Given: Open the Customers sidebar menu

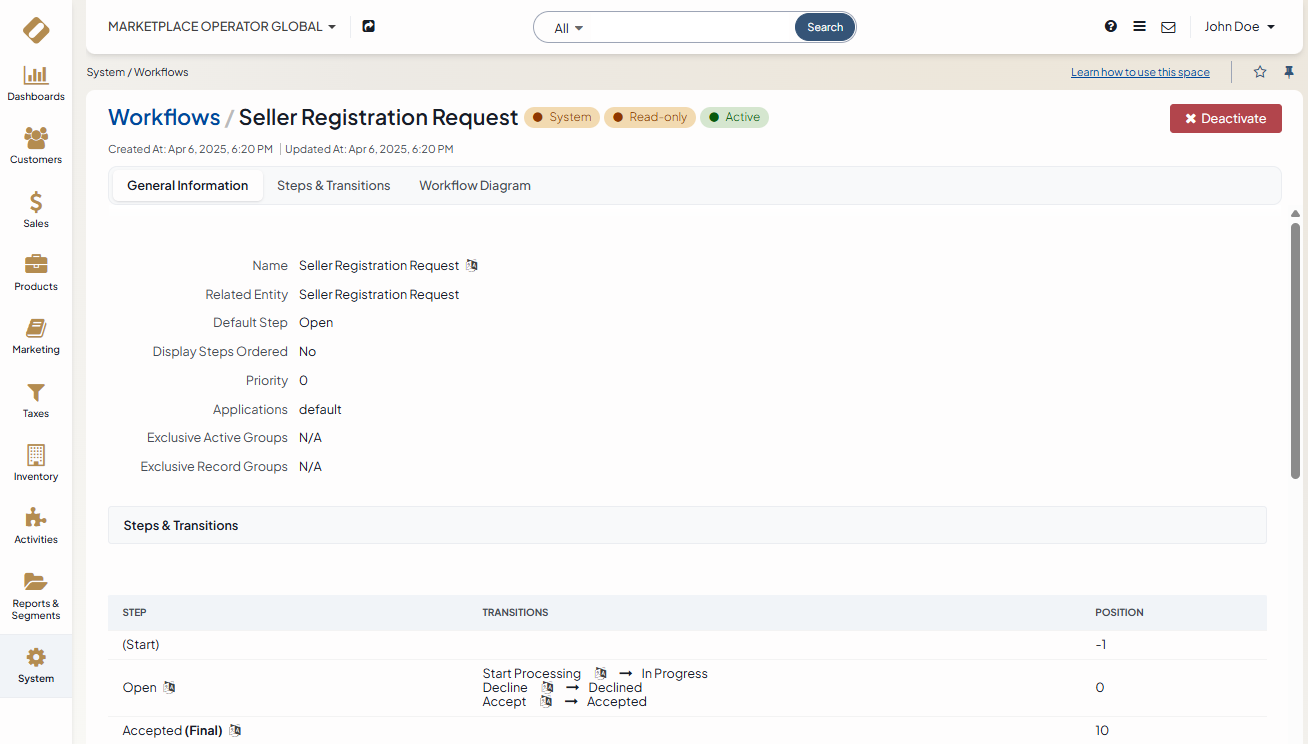Looking at the screenshot, I should (x=36, y=146).
